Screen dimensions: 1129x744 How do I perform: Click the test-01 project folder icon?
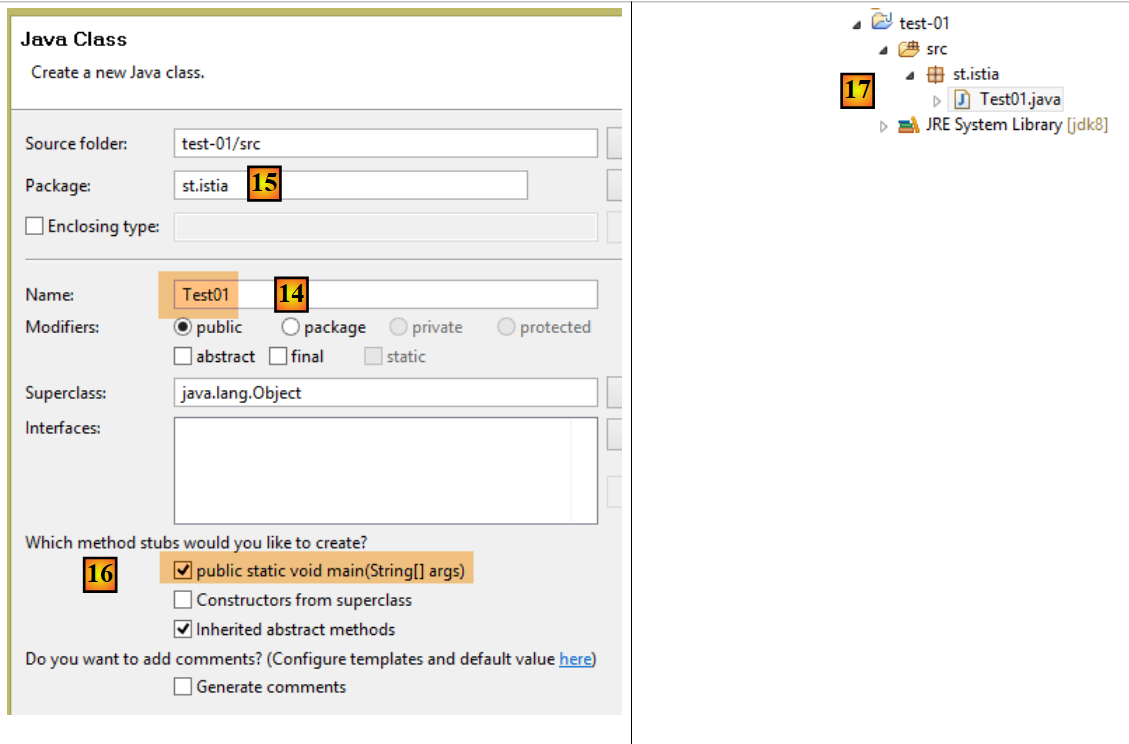(881, 22)
